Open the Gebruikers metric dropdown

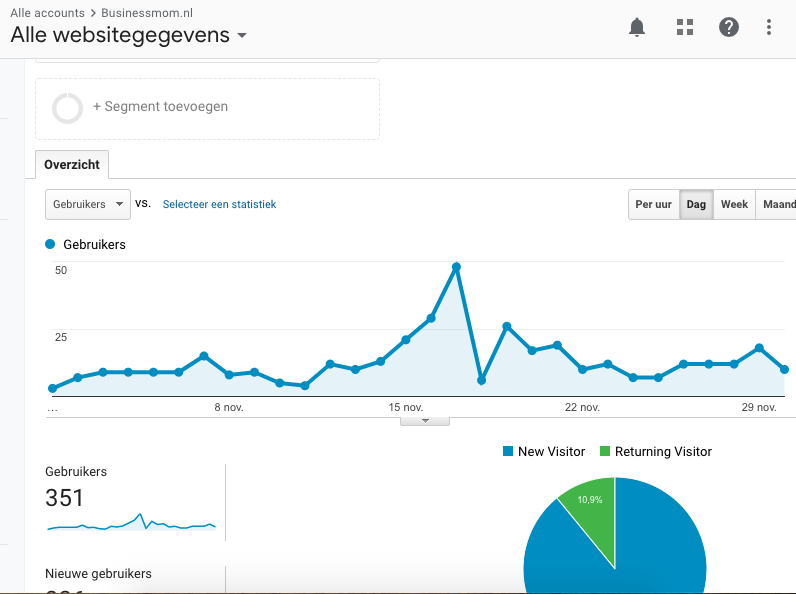point(88,204)
